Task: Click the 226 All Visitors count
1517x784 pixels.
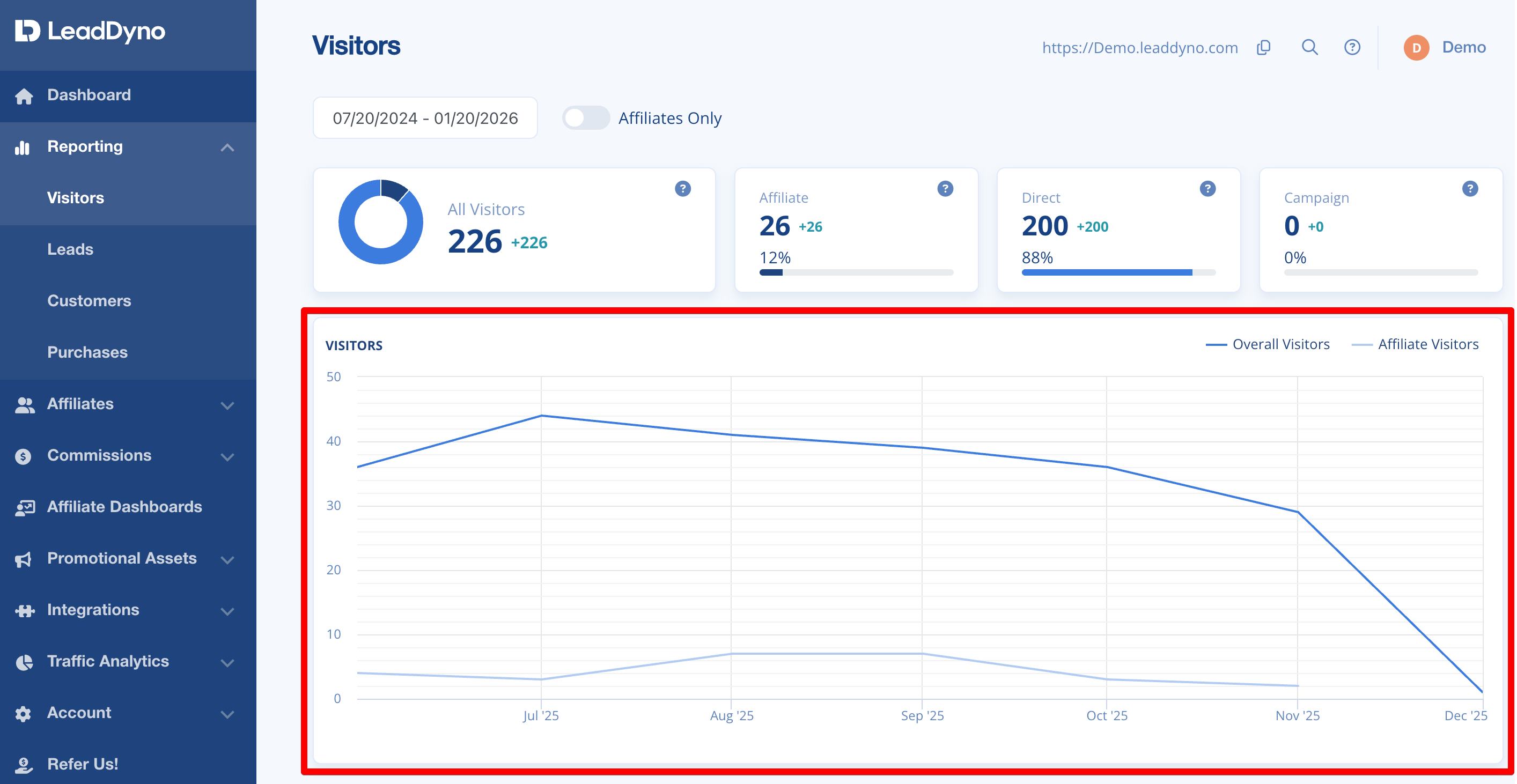Action: [x=475, y=241]
